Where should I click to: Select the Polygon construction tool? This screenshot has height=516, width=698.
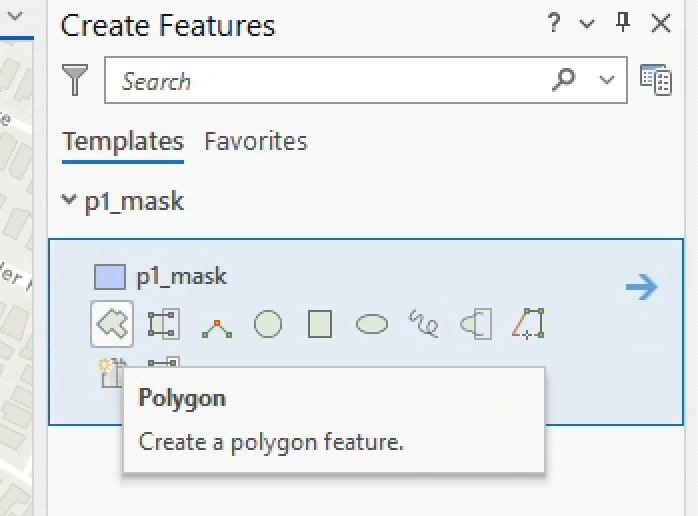pos(111,324)
